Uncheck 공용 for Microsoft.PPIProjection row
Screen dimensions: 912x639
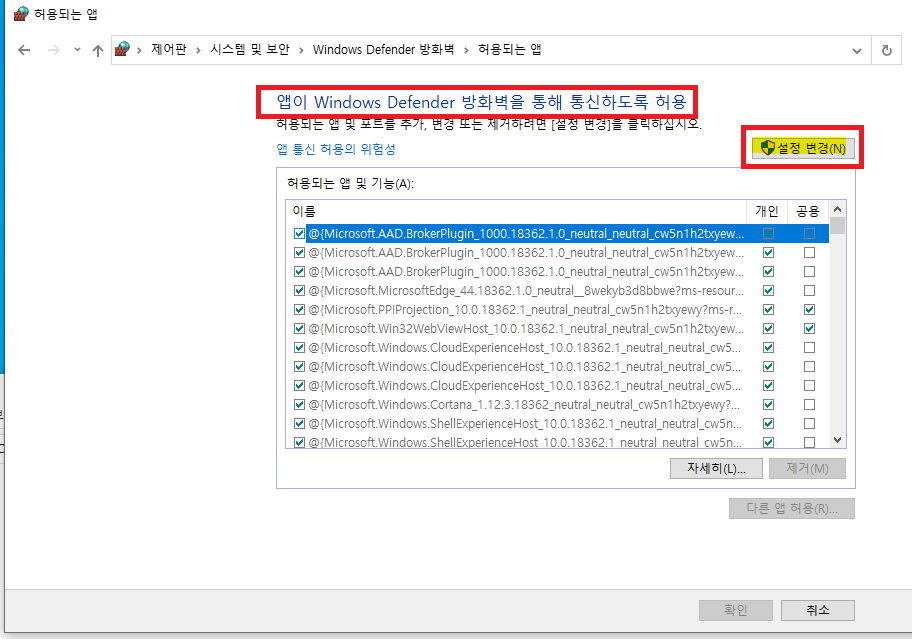click(809, 309)
